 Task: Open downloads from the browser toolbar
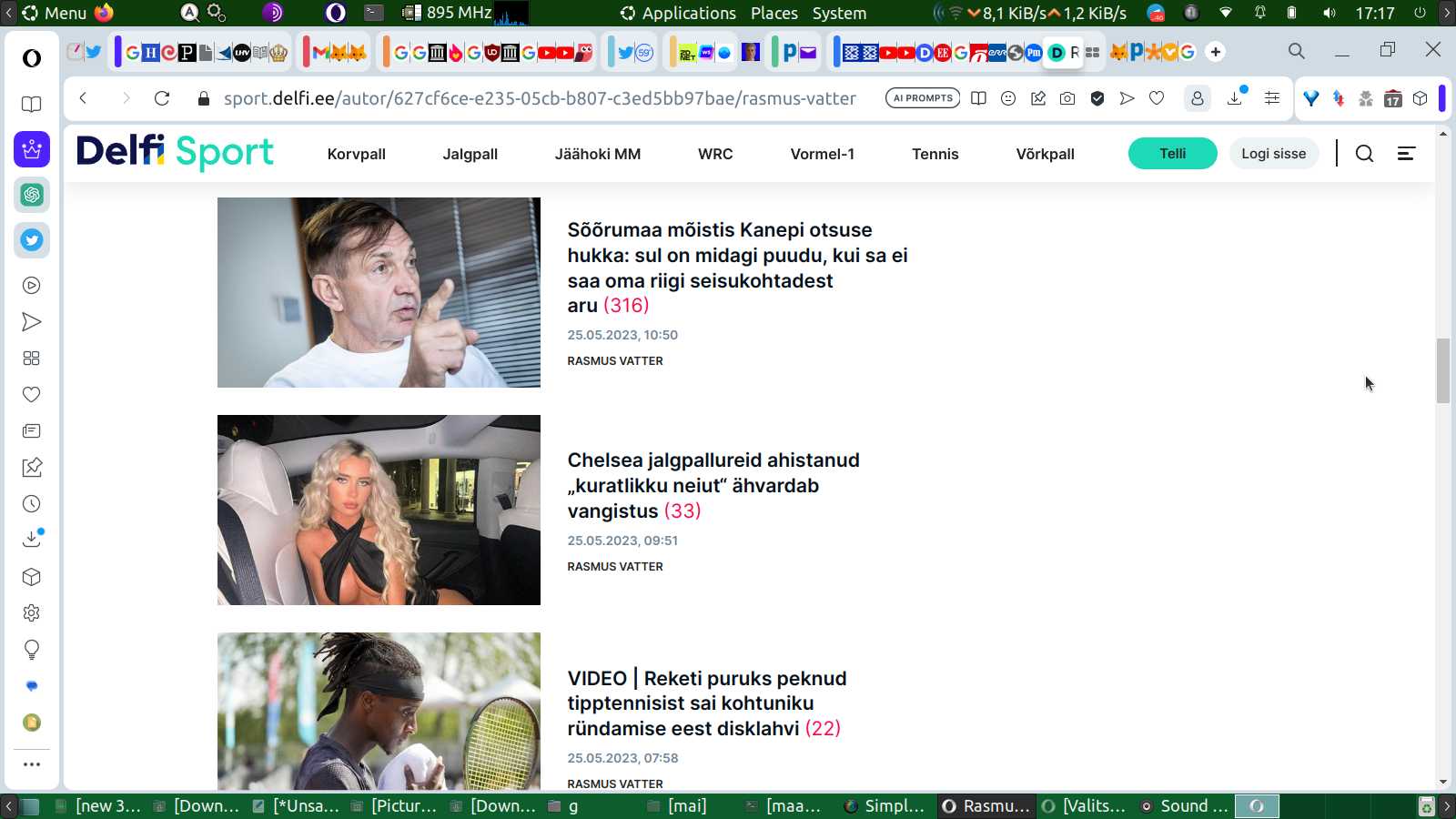point(1235,98)
